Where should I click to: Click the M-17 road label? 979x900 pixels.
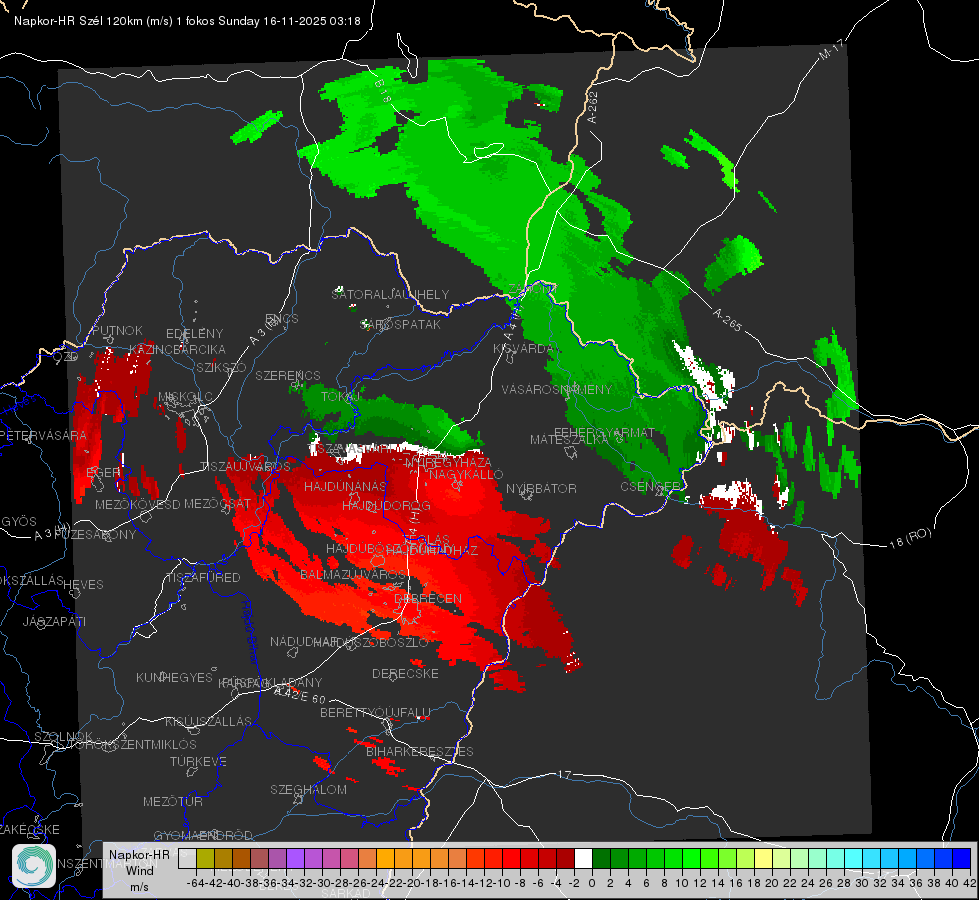(831, 49)
